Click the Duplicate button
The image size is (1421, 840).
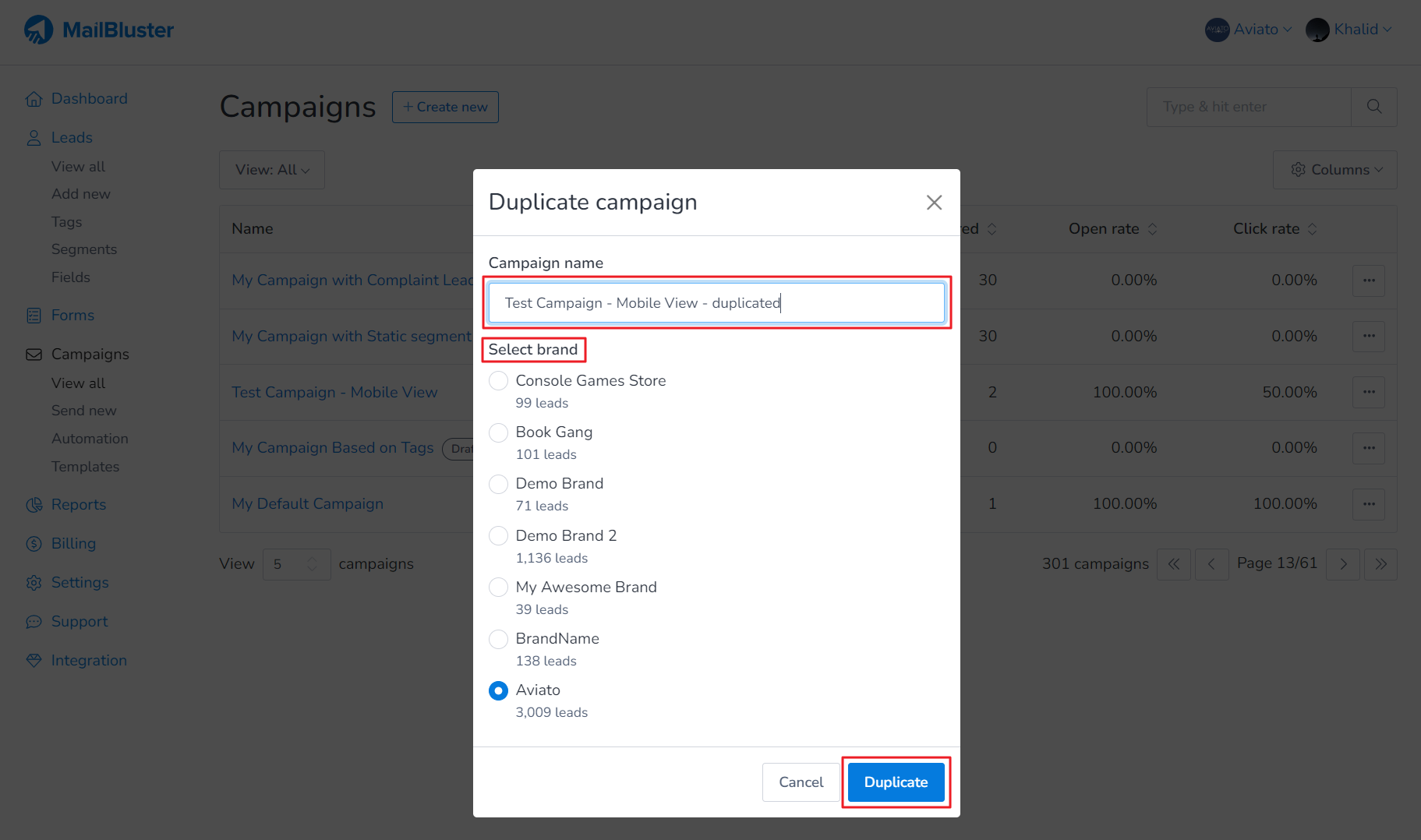tap(896, 782)
